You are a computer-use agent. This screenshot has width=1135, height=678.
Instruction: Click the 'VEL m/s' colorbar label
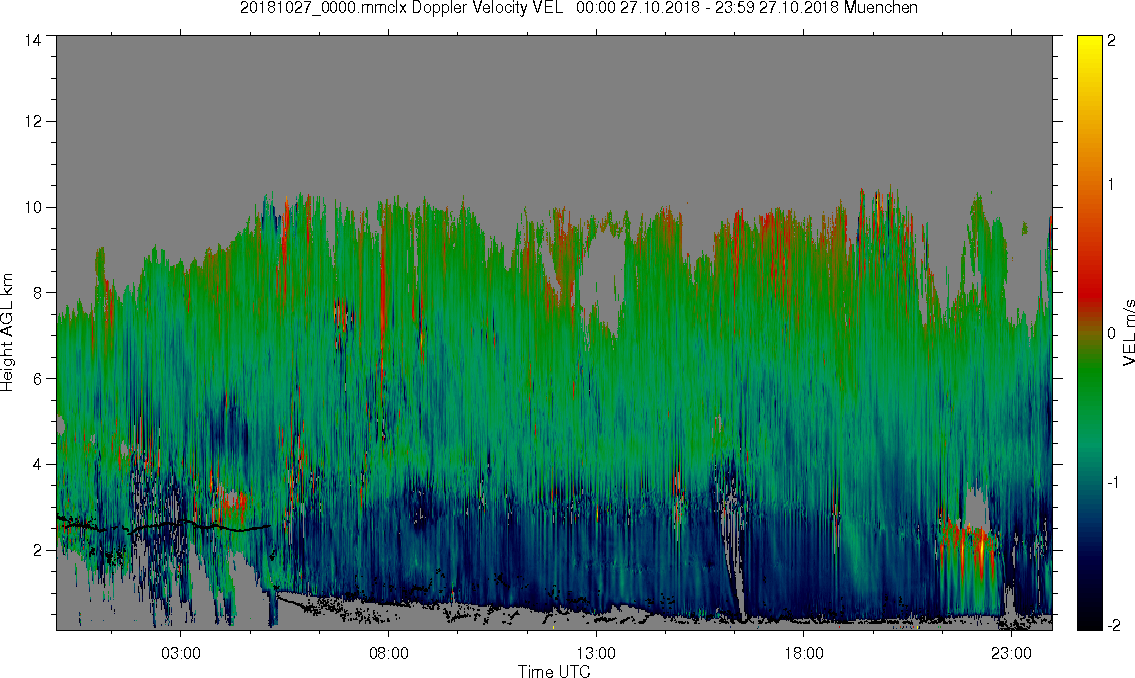pos(1128,331)
